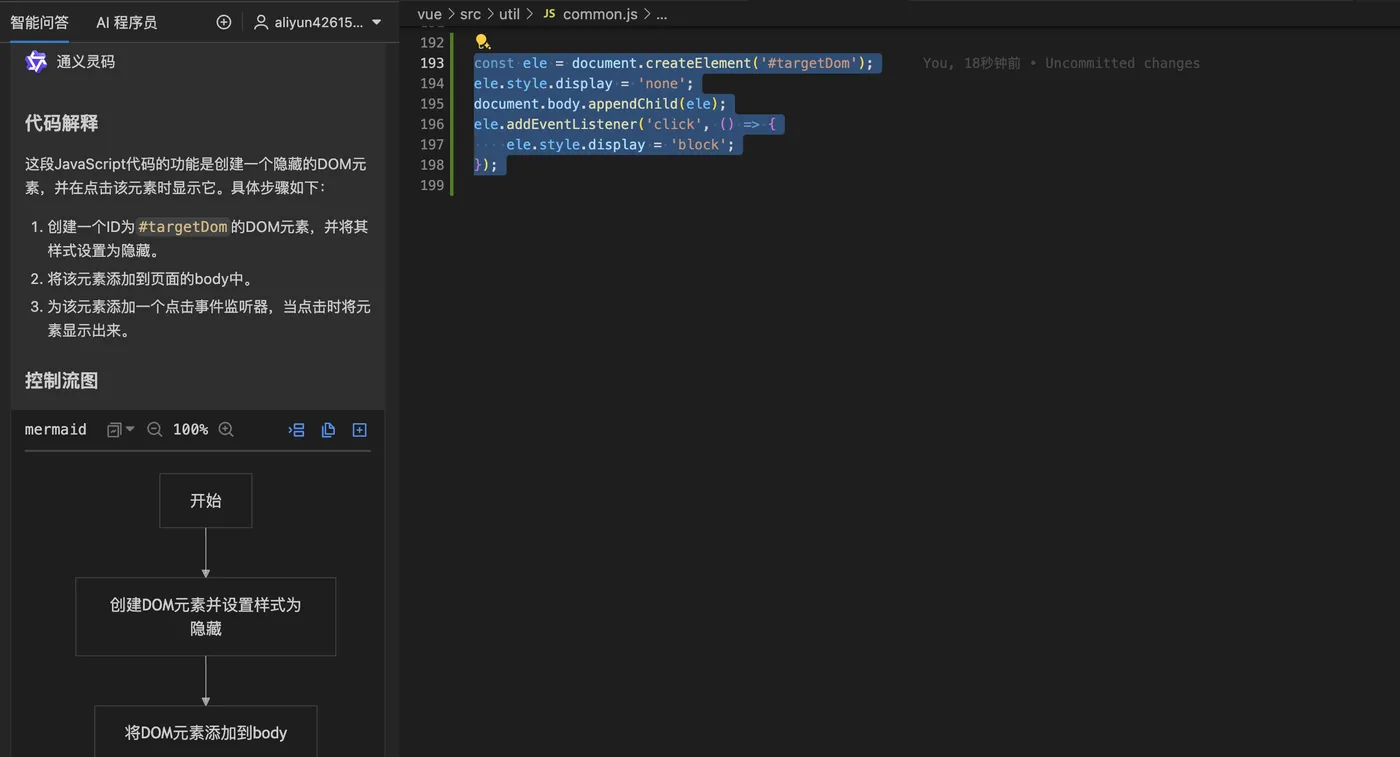
Task: Click the 控制流图 heading
Action: pyautogui.click(x=61, y=380)
